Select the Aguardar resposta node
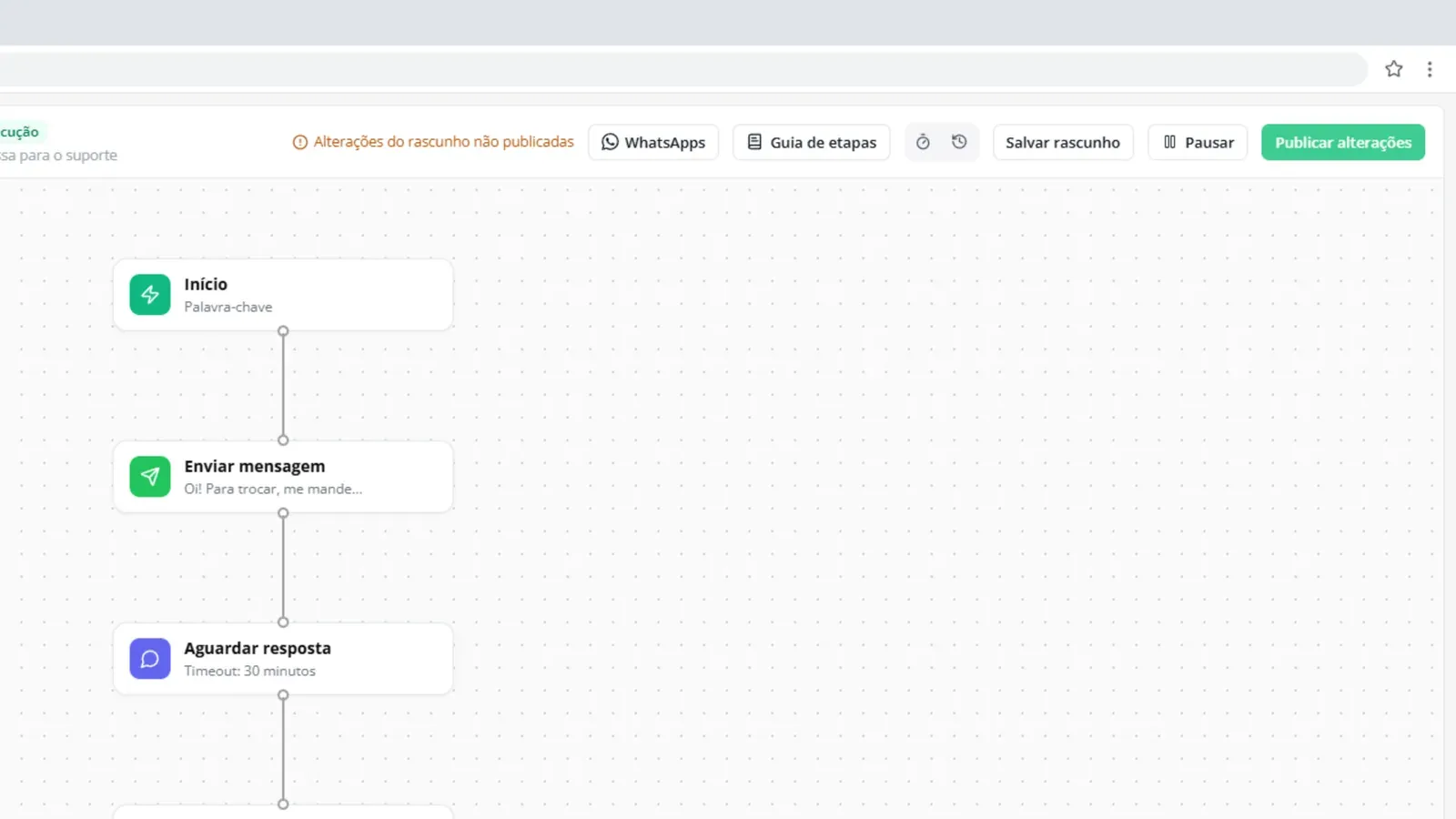Image resolution: width=1456 pixels, height=819 pixels. tap(283, 659)
